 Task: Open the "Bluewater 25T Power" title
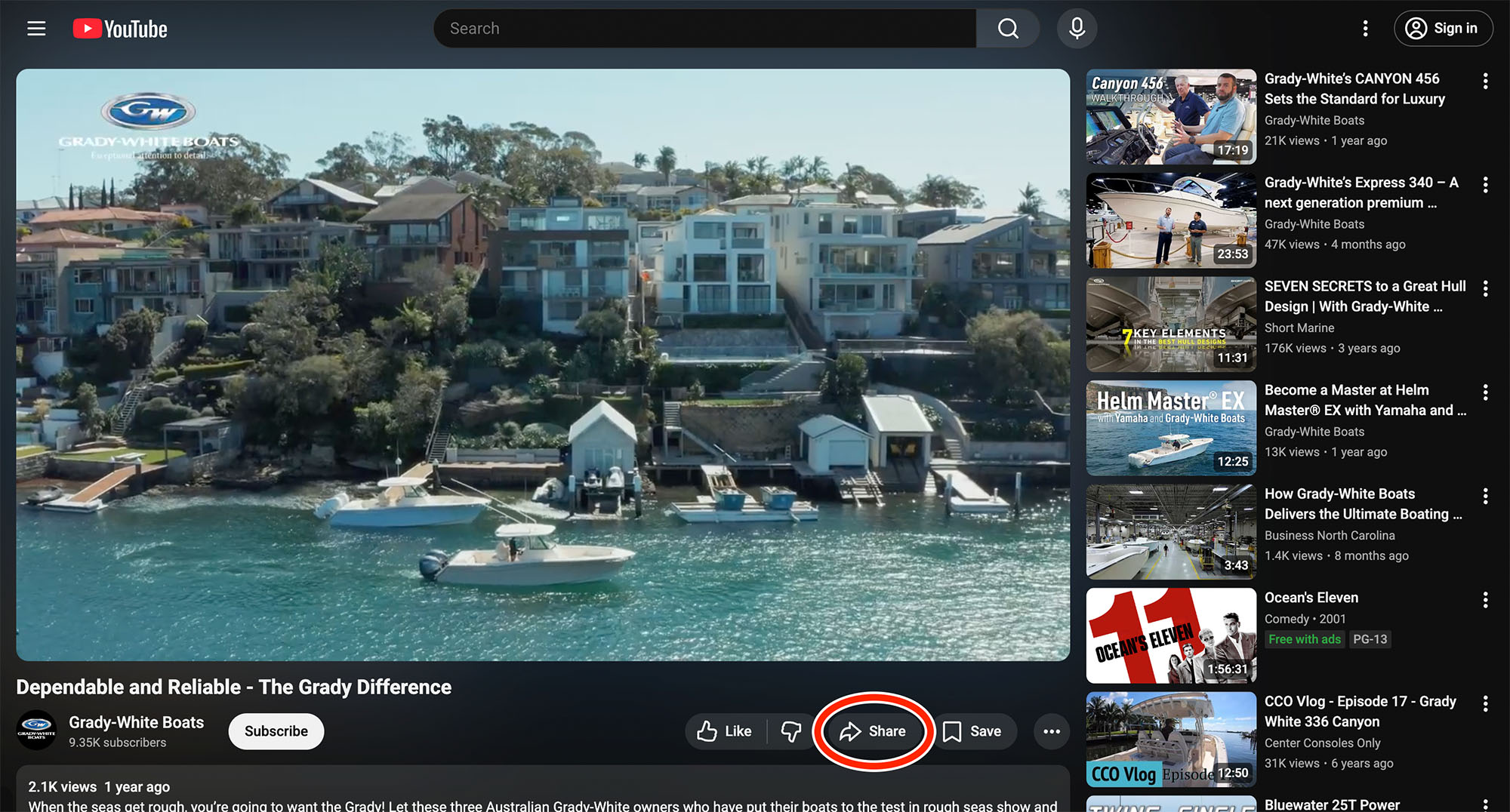1332,804
